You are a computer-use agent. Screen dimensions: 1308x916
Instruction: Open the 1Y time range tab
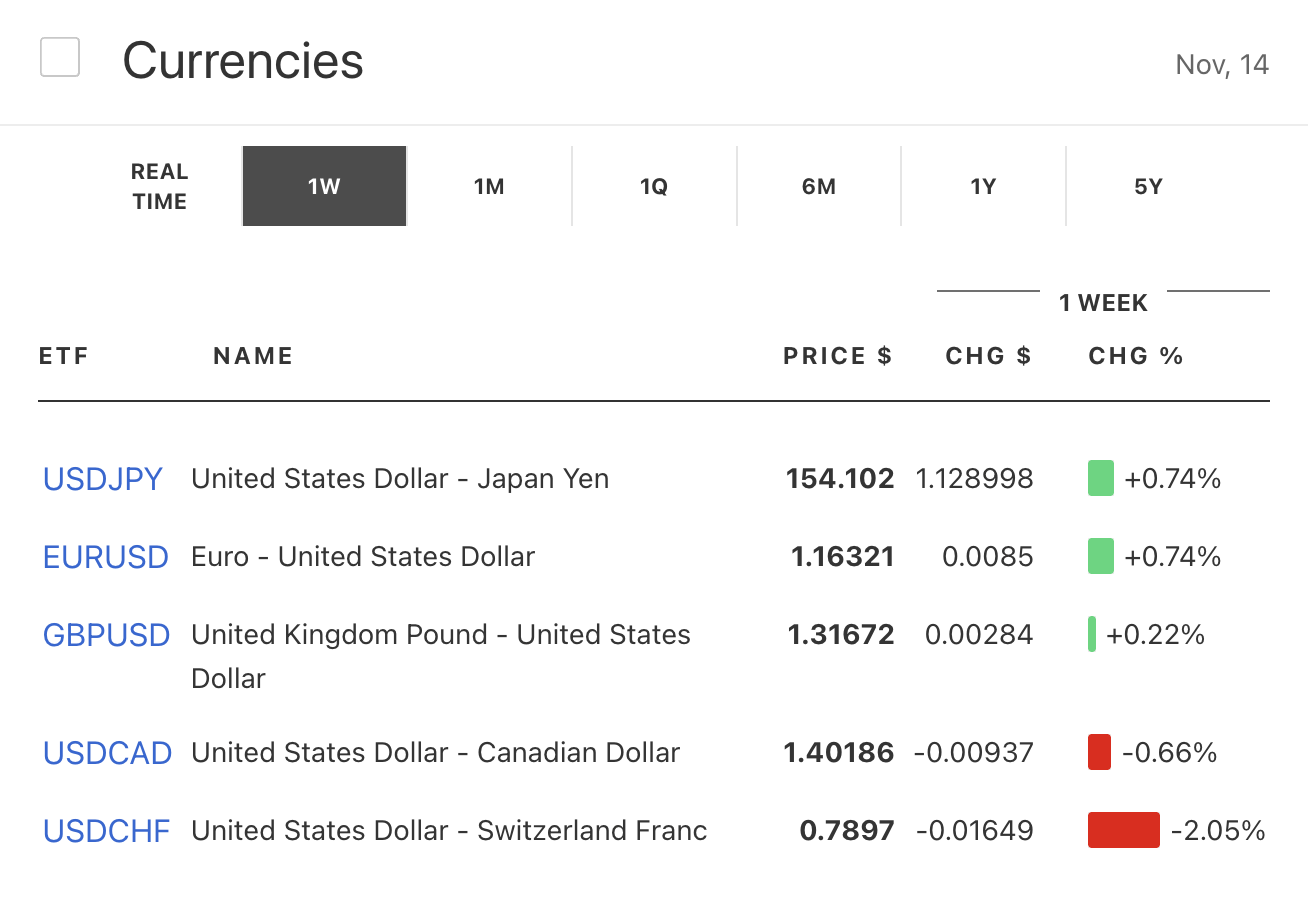pyautogui.click(x=983, y=187)
